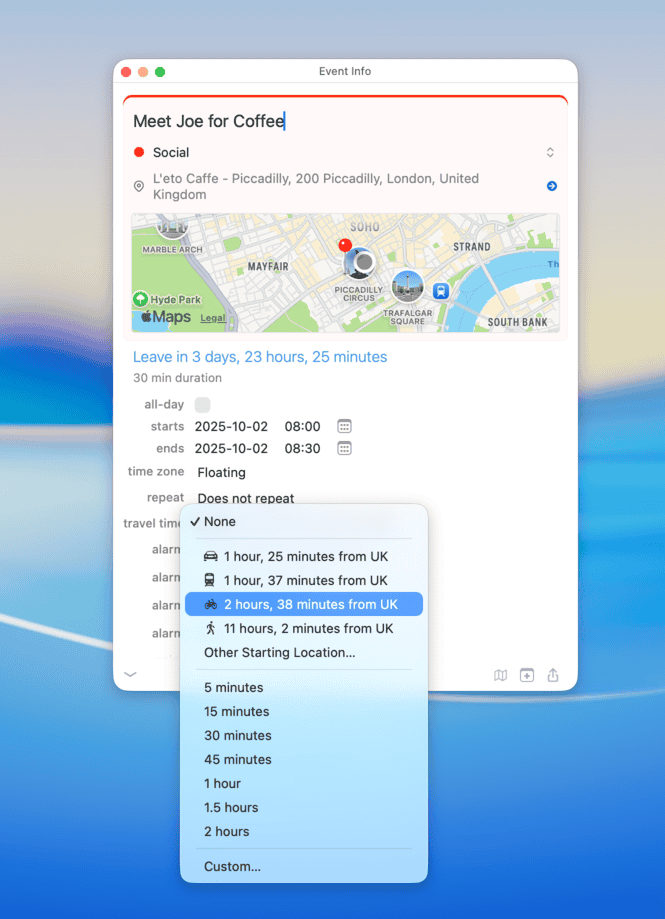Screen dimensions: 665x919
Task: Open the Floating time zone dropdown
Action: coord(221,472)
